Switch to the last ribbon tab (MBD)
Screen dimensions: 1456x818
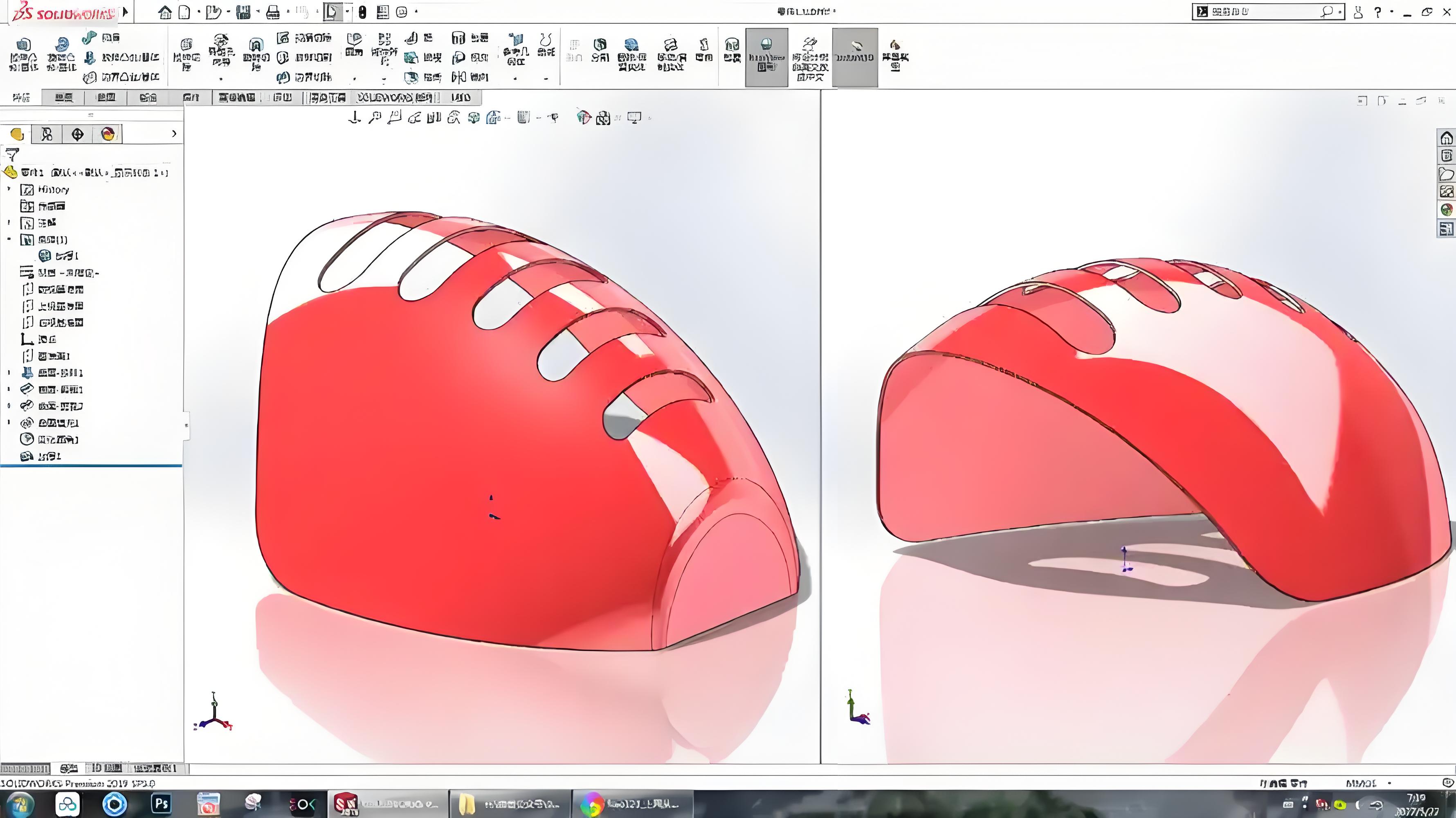pos(461,98)
